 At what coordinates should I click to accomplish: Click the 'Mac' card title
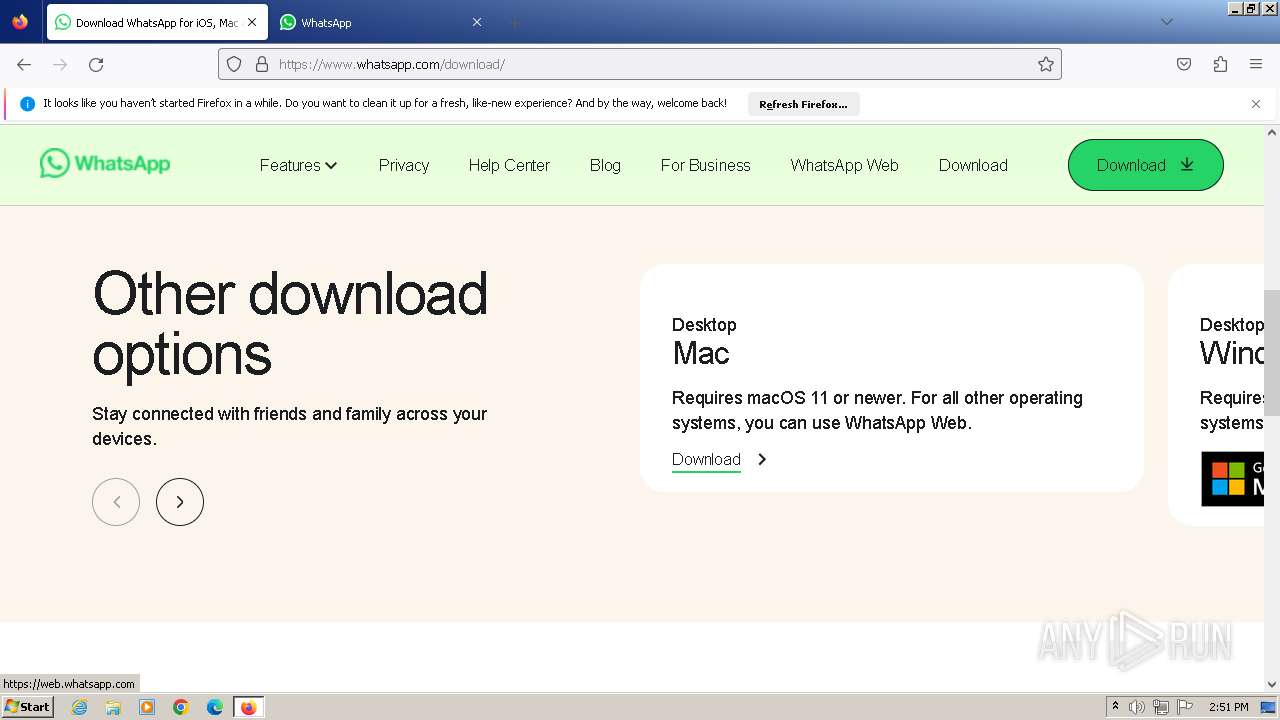(701, 353)
